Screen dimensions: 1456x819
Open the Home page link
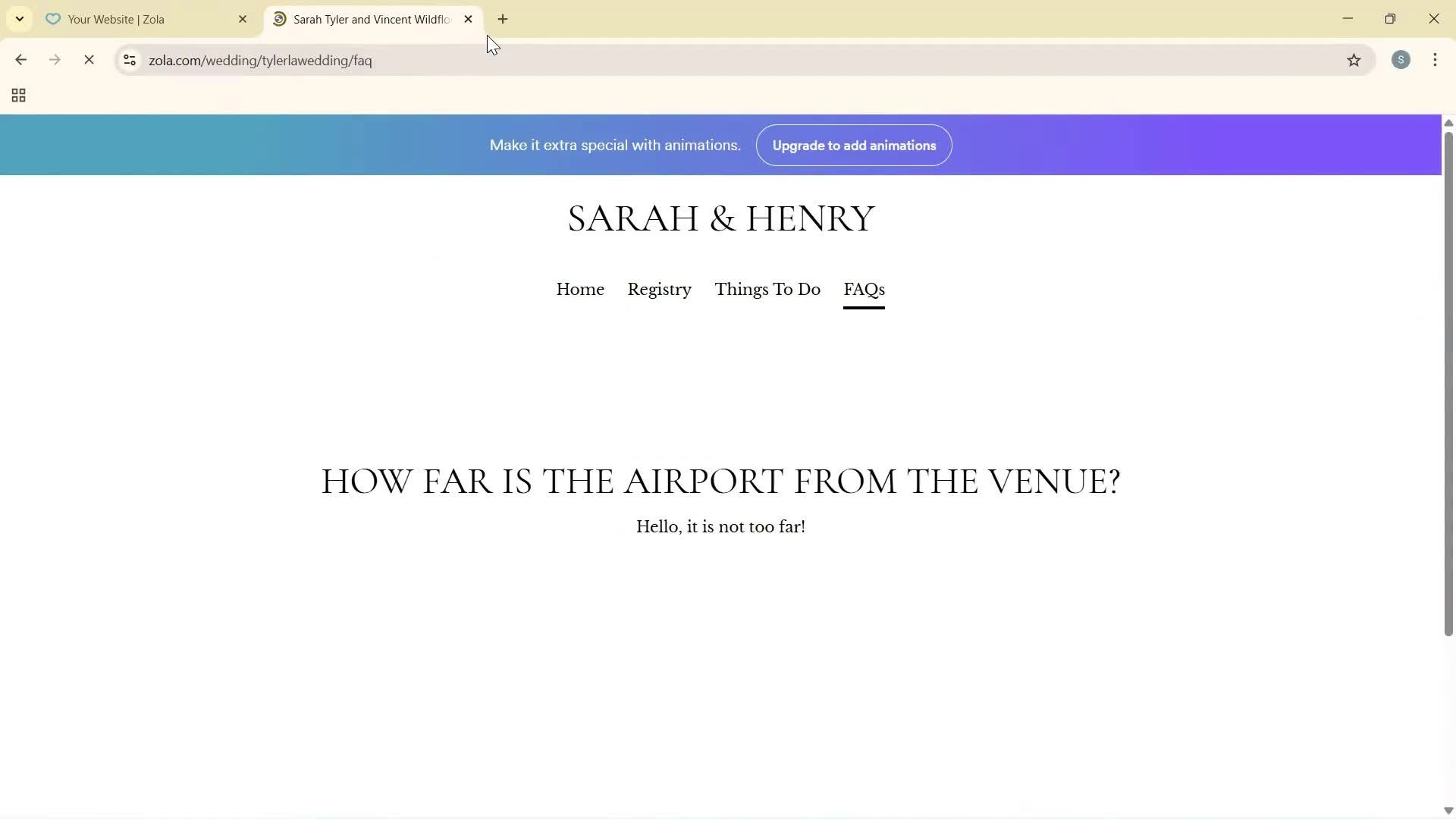pyautogui.click(x=580, y=289)
